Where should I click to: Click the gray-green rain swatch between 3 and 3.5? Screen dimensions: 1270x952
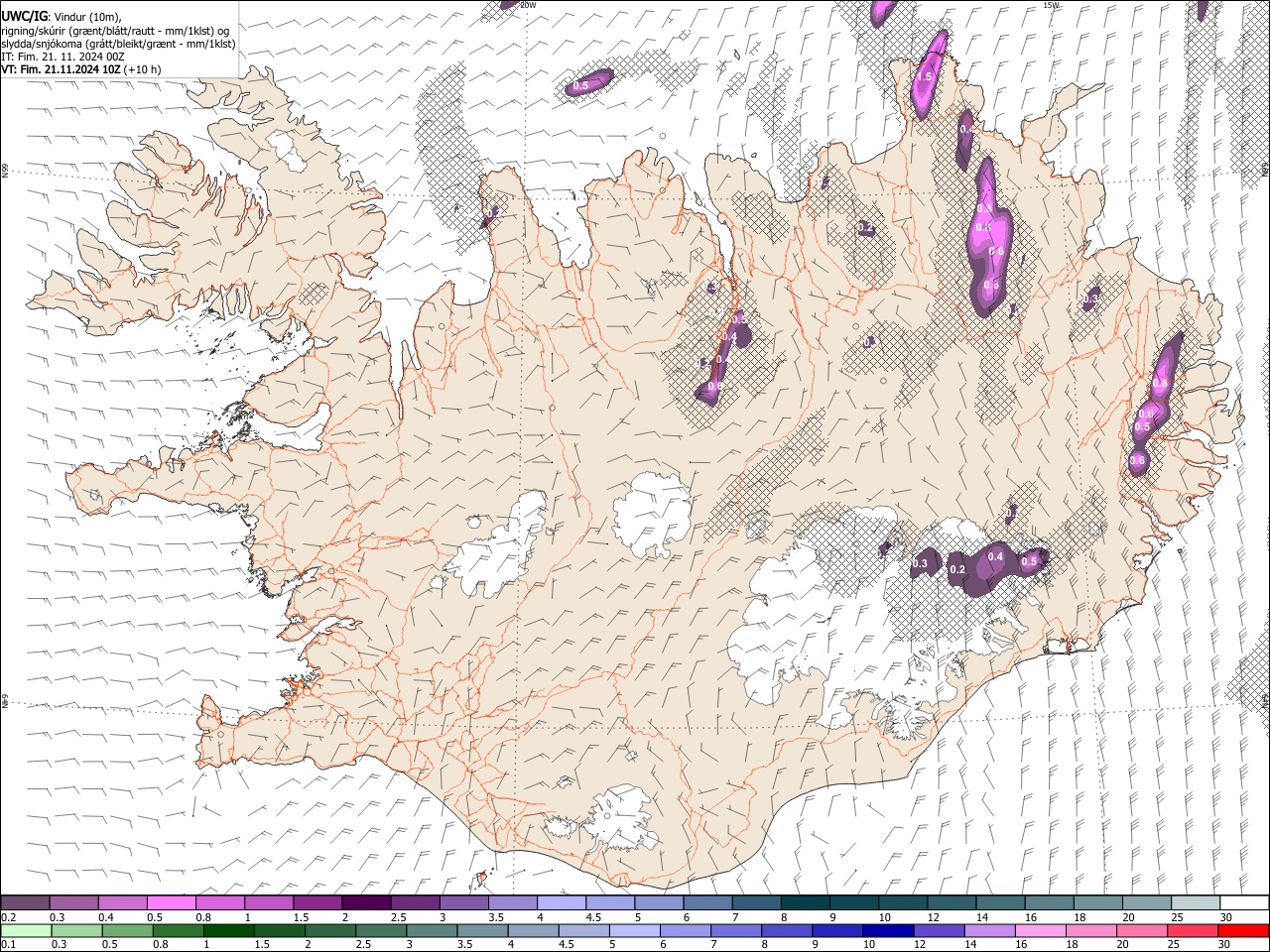pos(431,930)
